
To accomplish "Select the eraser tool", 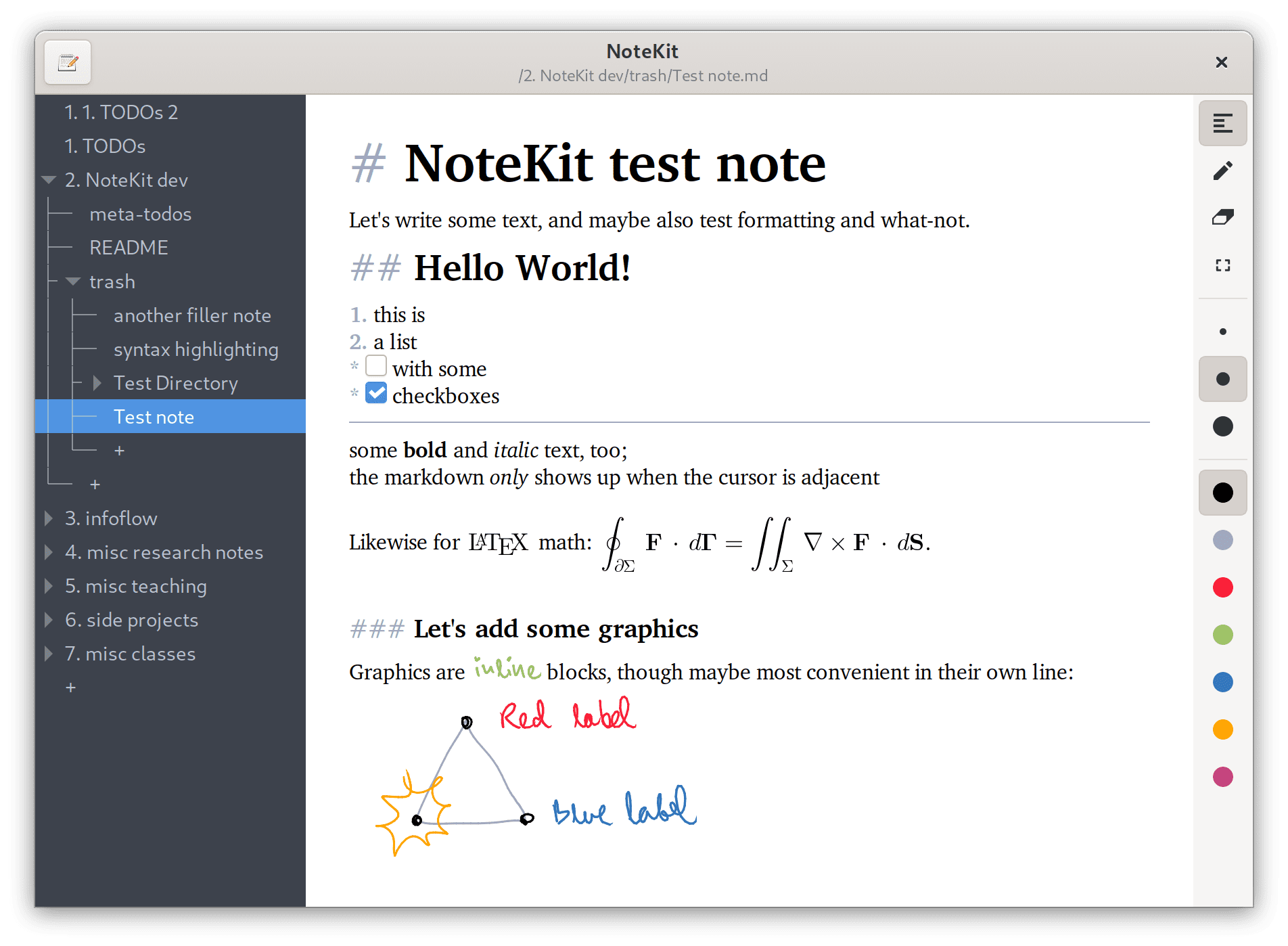I will coord(1222,218).
